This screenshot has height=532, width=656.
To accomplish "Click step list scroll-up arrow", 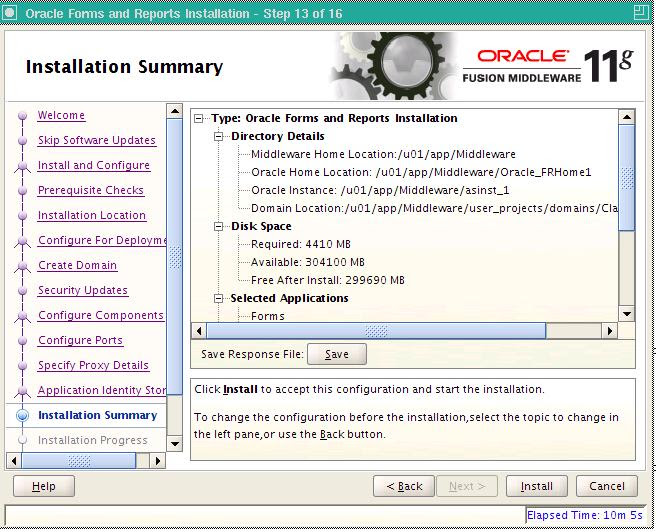I will pyautogui.click(x=174, y=111).
